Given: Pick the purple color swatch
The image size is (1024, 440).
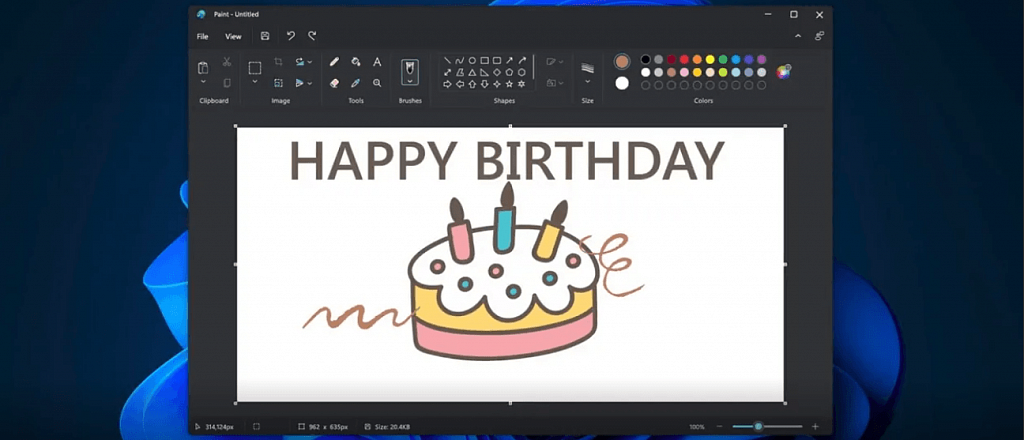Looking at the screenshot, I should [x=761, y=59].
